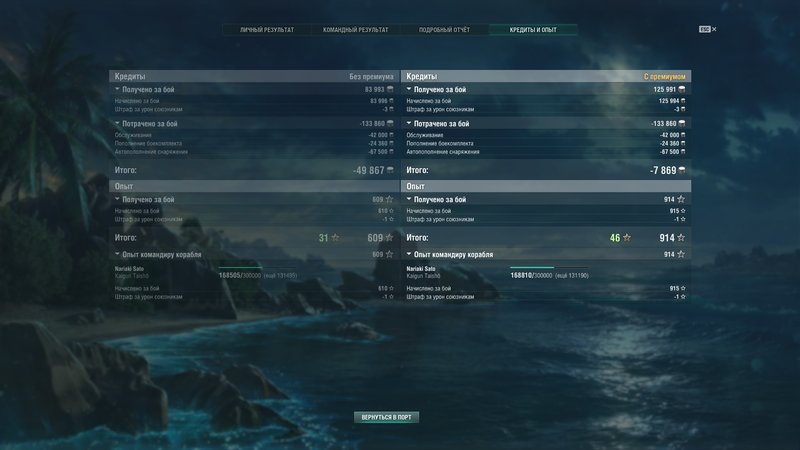This screenshot has width=800, height=450.
Task: Click credits icon beside 125 991 earned
Action: pos(682,89)
